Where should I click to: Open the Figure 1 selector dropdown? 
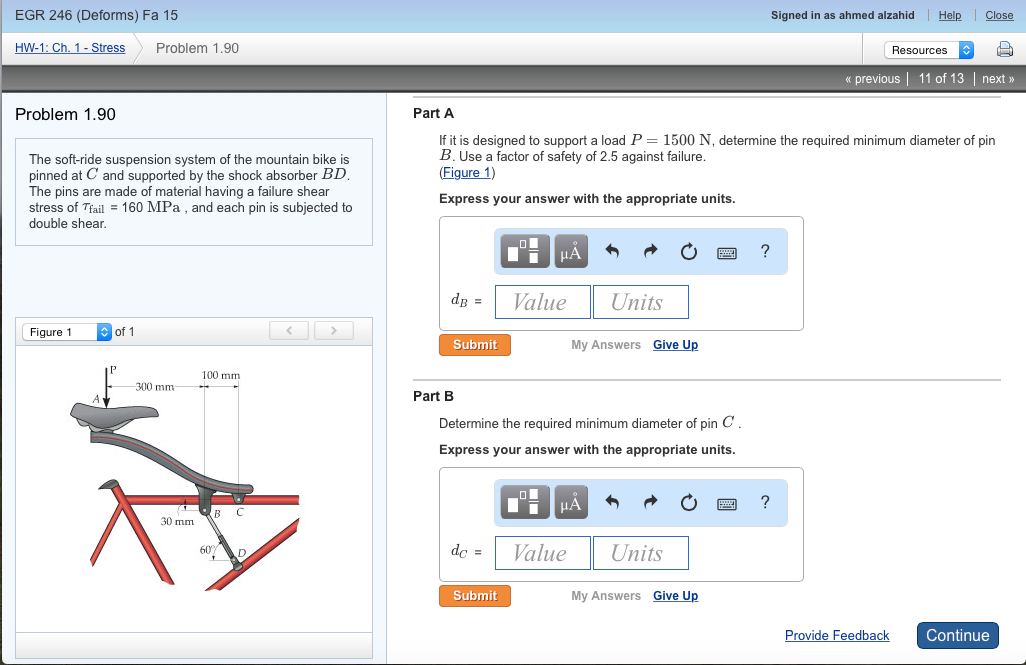[x=66, y=331]
